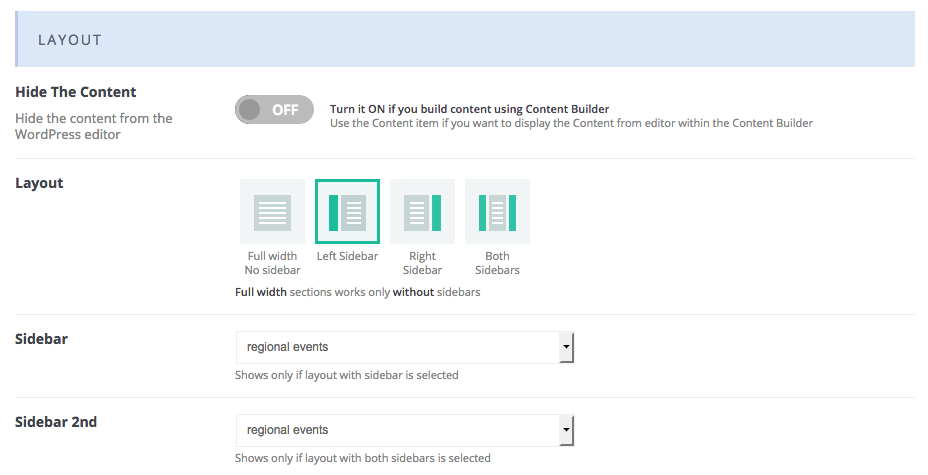Select the Full width No sidebar layout icon
The image size is (928, 475).
pyautogui.click(x=272, y=212)
